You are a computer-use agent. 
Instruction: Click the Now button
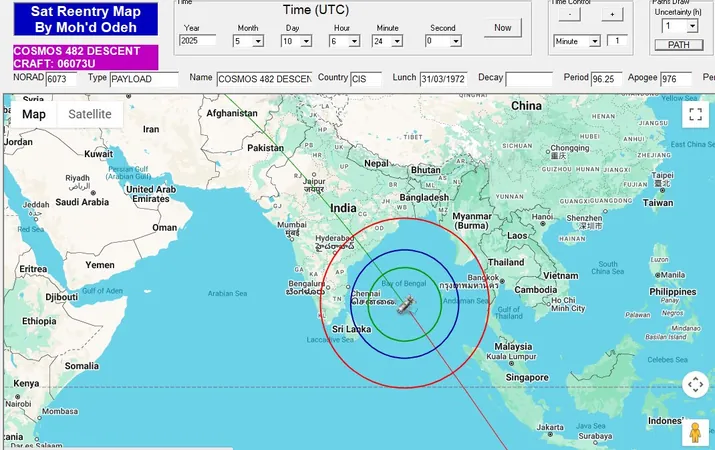[503, 28]
